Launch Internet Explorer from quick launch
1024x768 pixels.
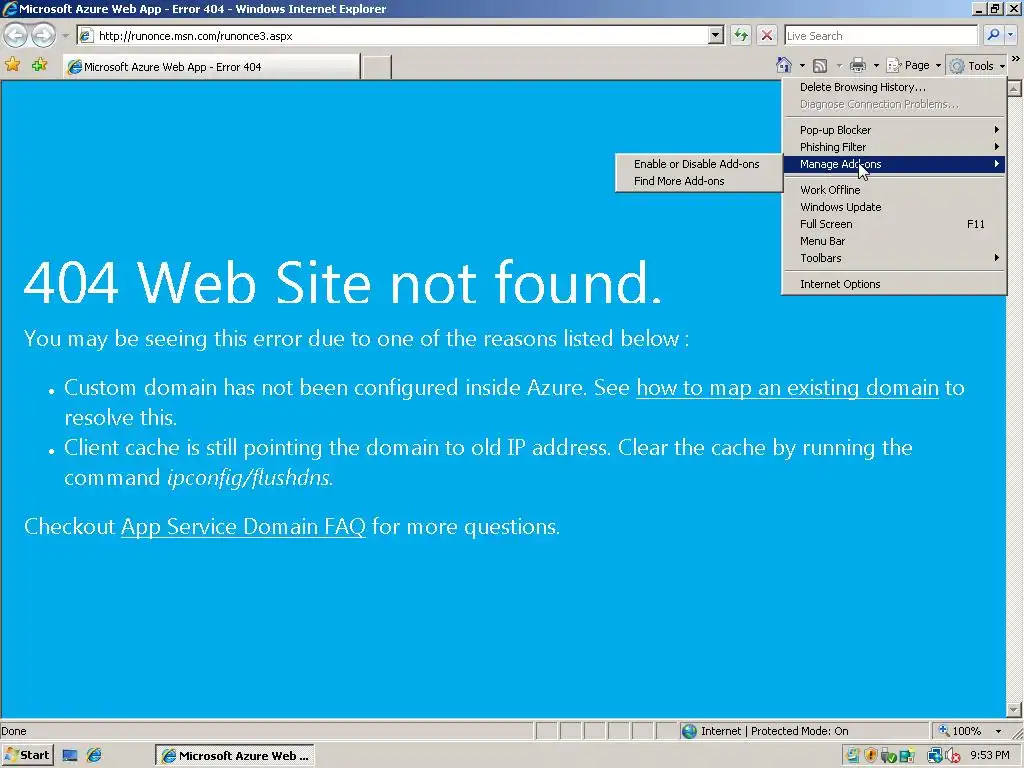tap(94, 756)
